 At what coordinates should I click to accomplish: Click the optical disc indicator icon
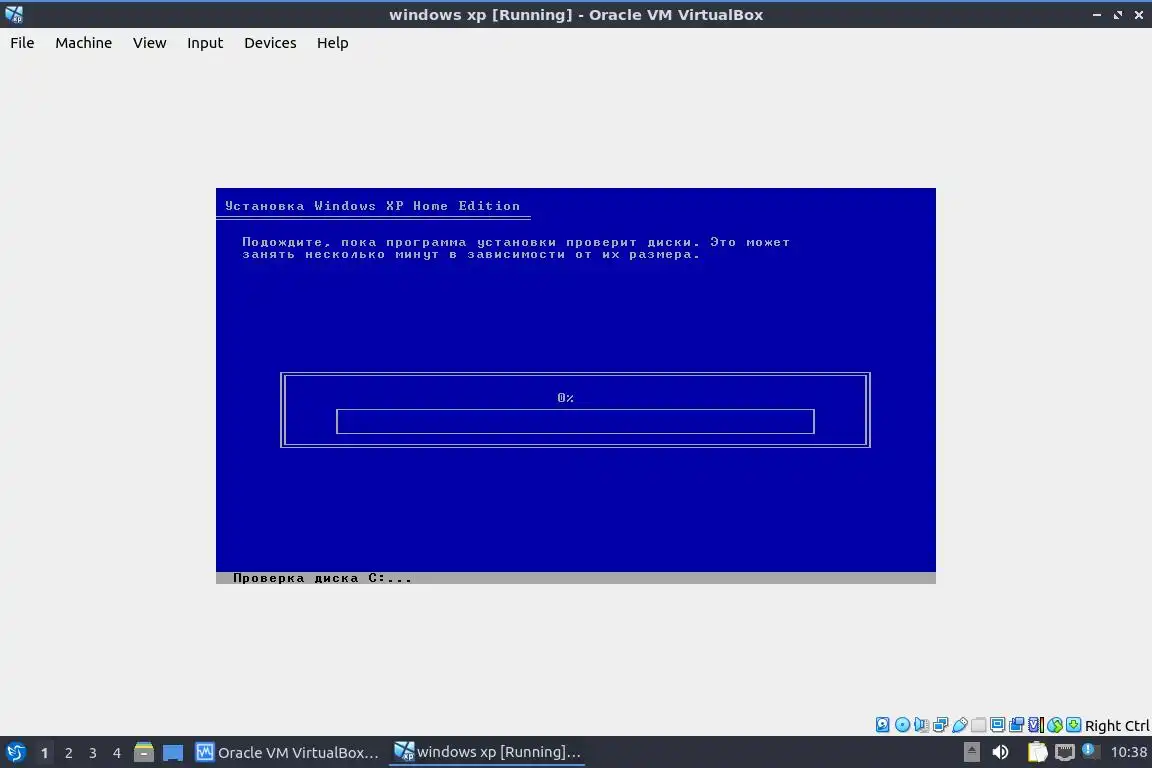coord(902,725)
